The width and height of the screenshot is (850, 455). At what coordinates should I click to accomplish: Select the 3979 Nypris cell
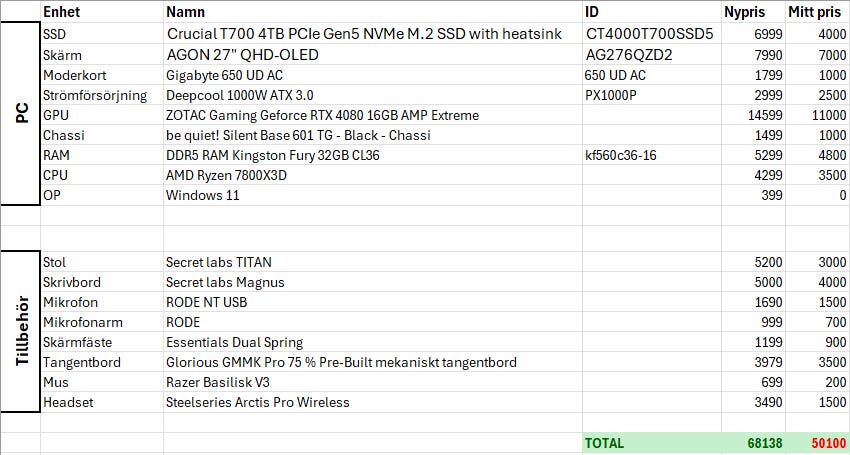[x=753, y=362]
